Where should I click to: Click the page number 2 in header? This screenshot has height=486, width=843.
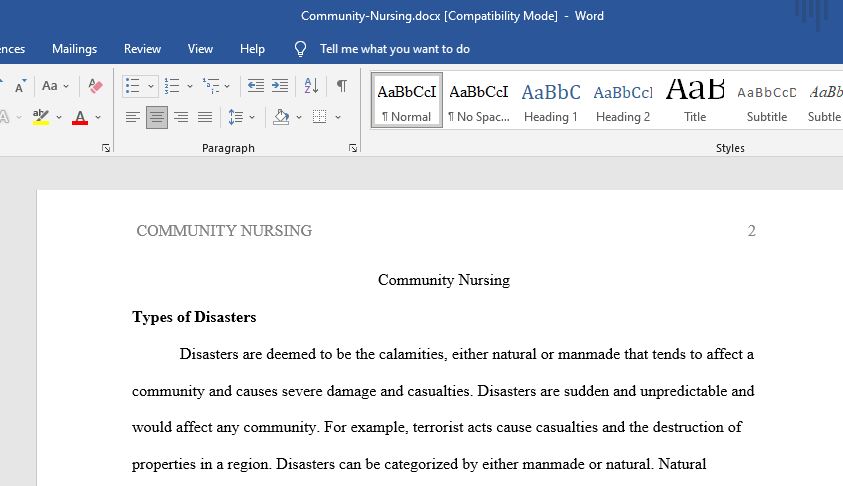(x=752, y=231)
